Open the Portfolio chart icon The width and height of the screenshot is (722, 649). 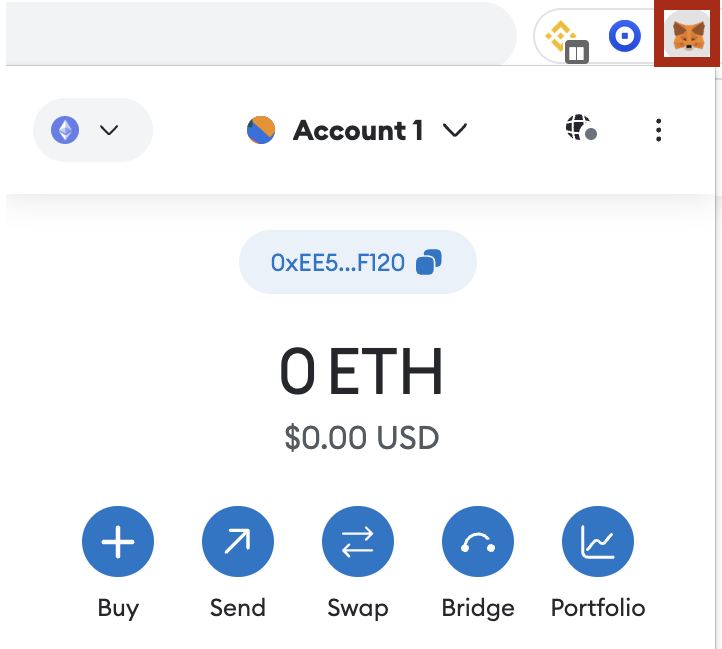(x=598, y=543)
